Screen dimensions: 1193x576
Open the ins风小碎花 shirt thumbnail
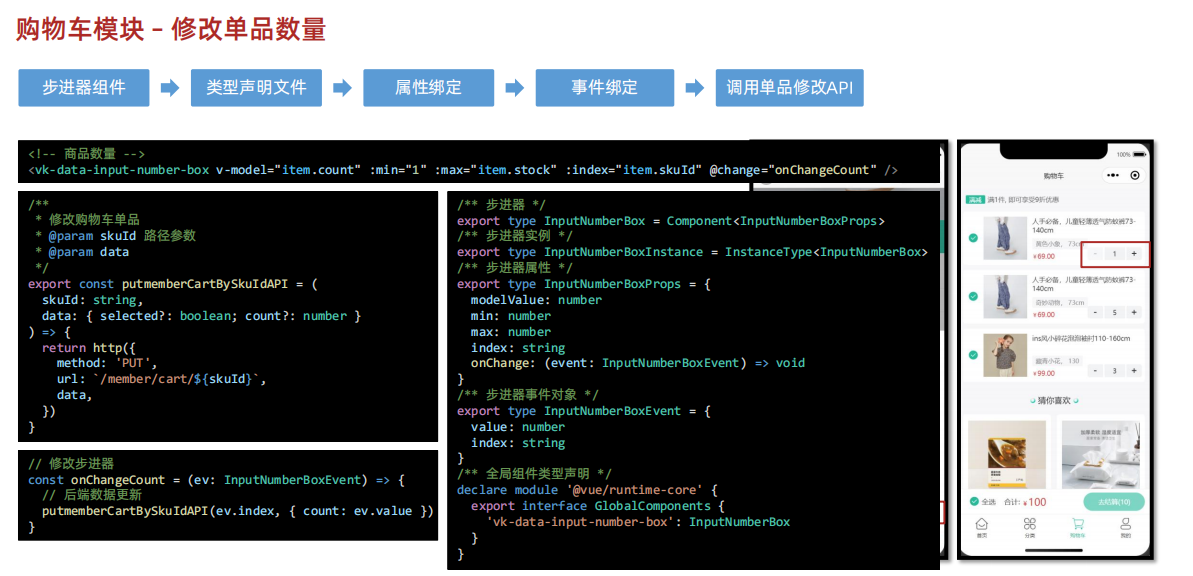point(1004,355)
